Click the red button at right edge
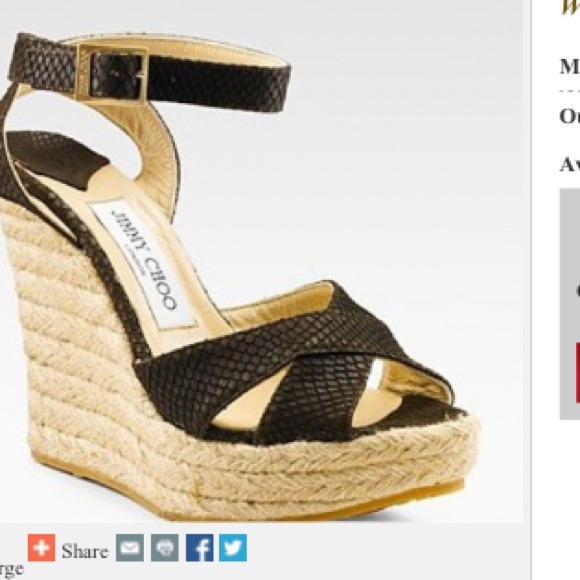Viewport: 580px width, 580px height. [x=577, y=372]
